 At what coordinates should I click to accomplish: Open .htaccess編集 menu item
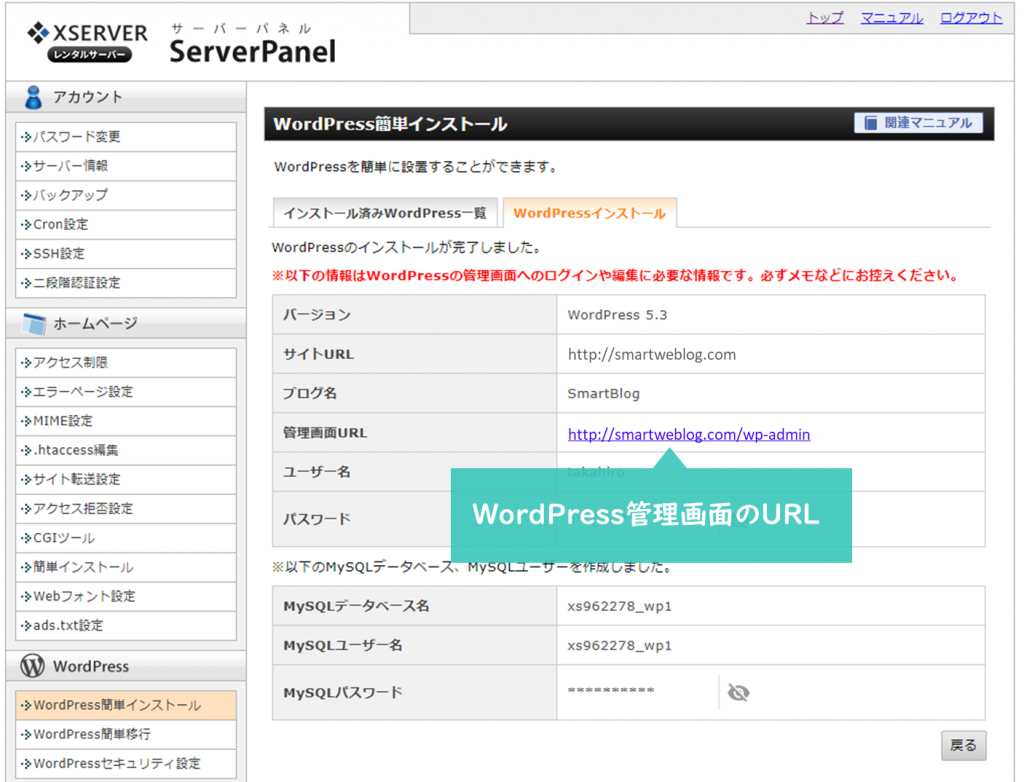(x=126, y=450)
